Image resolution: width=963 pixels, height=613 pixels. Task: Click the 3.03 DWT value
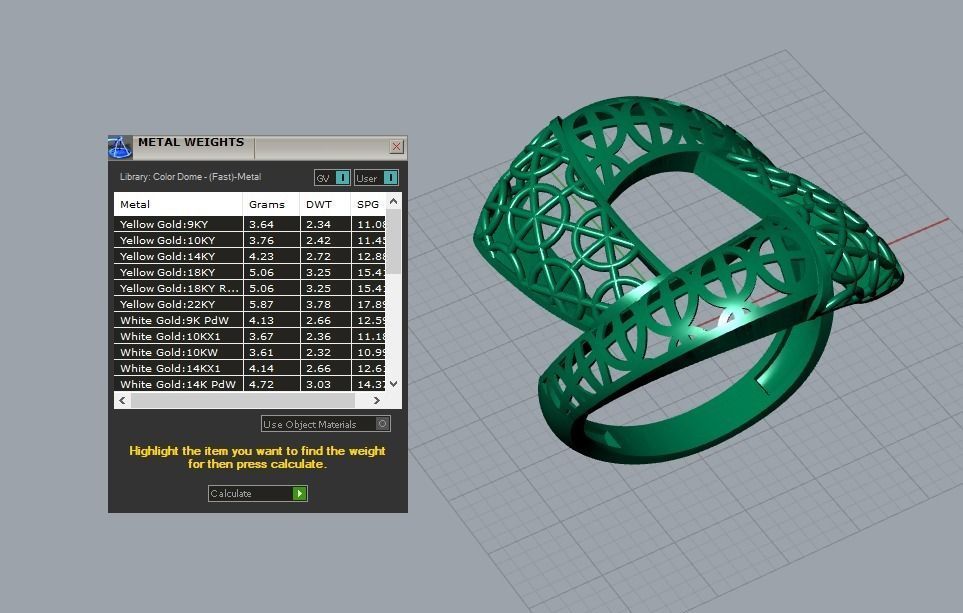click(318, 384)
